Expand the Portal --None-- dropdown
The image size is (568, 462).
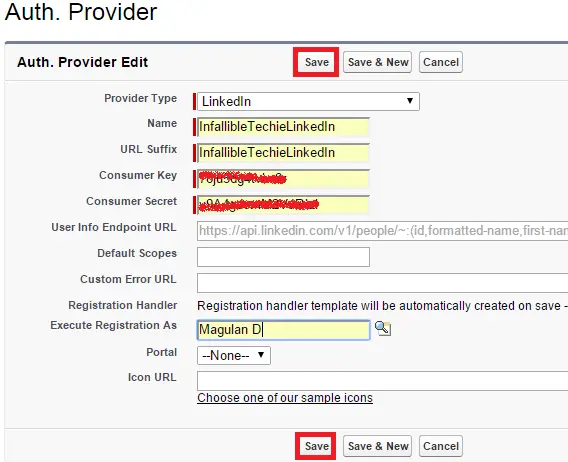coord(234,355)
